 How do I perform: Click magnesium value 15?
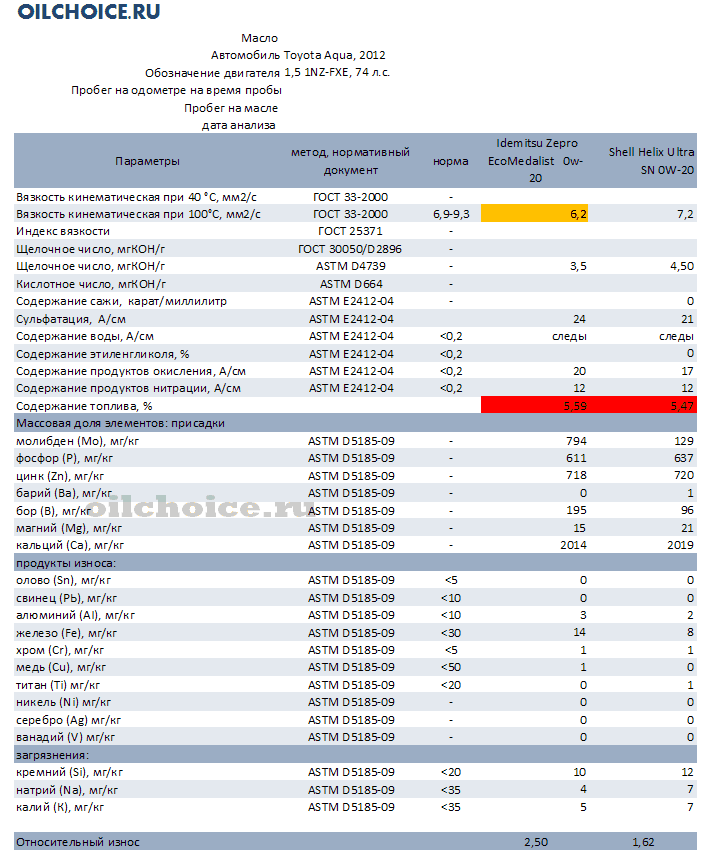coord(579,528)
